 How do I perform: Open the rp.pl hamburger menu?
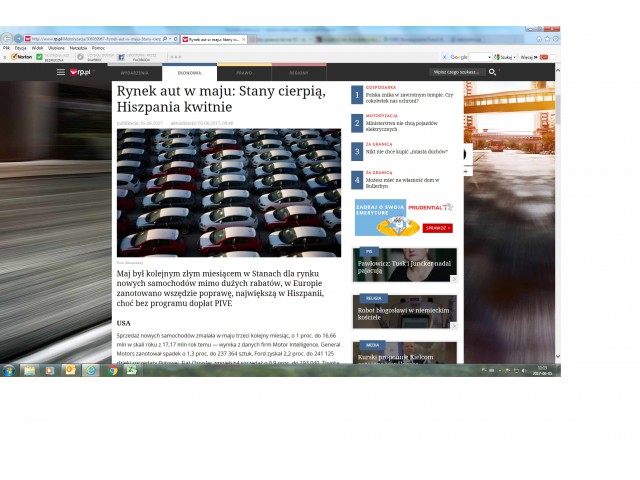pyautogui.click(x=61, y=73)
